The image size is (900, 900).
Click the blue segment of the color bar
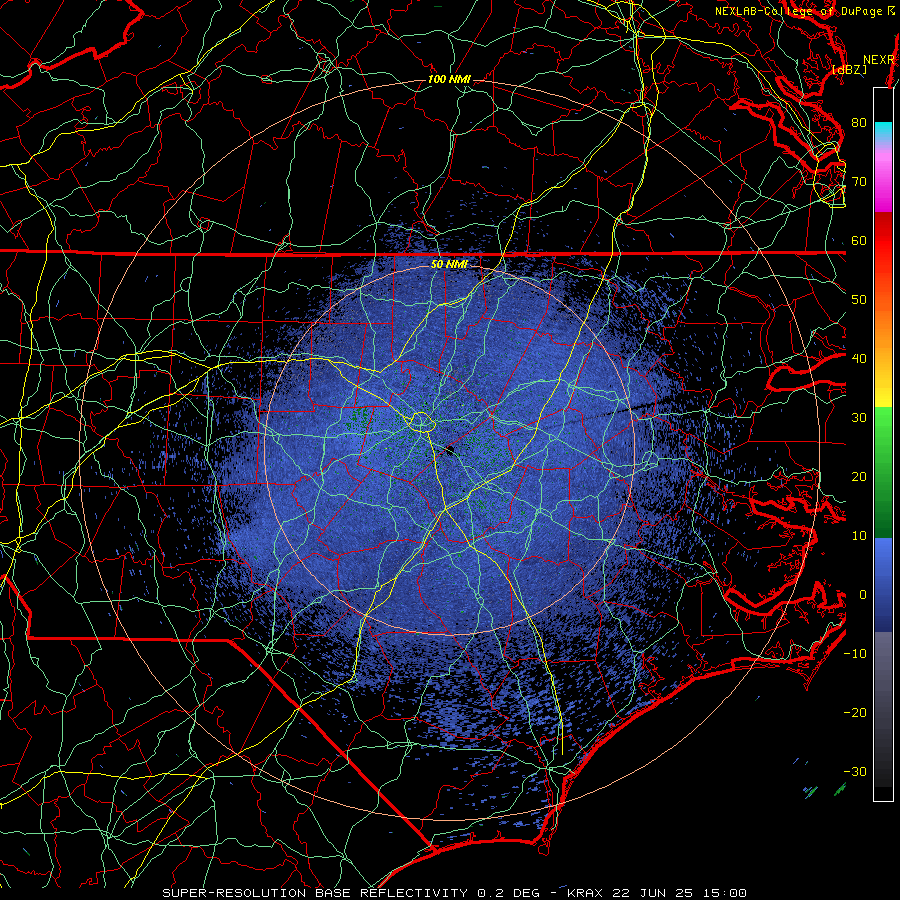pyautogui.click(x=883, y=584)
